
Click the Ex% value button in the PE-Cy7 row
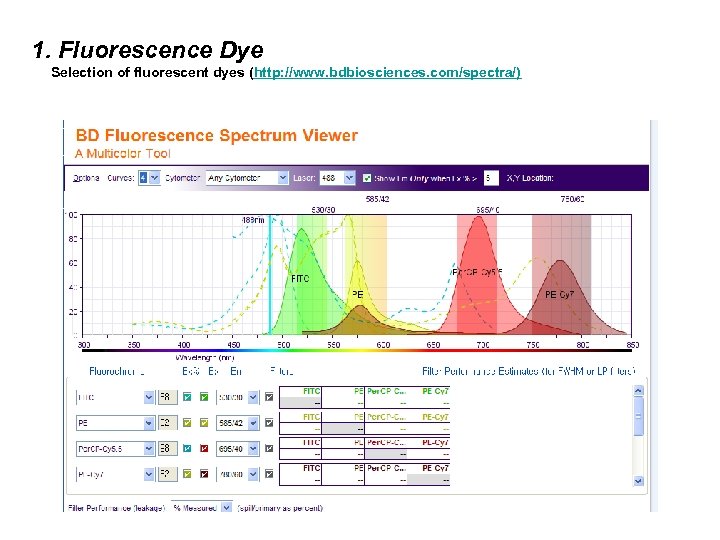click(x=167, y=474)
